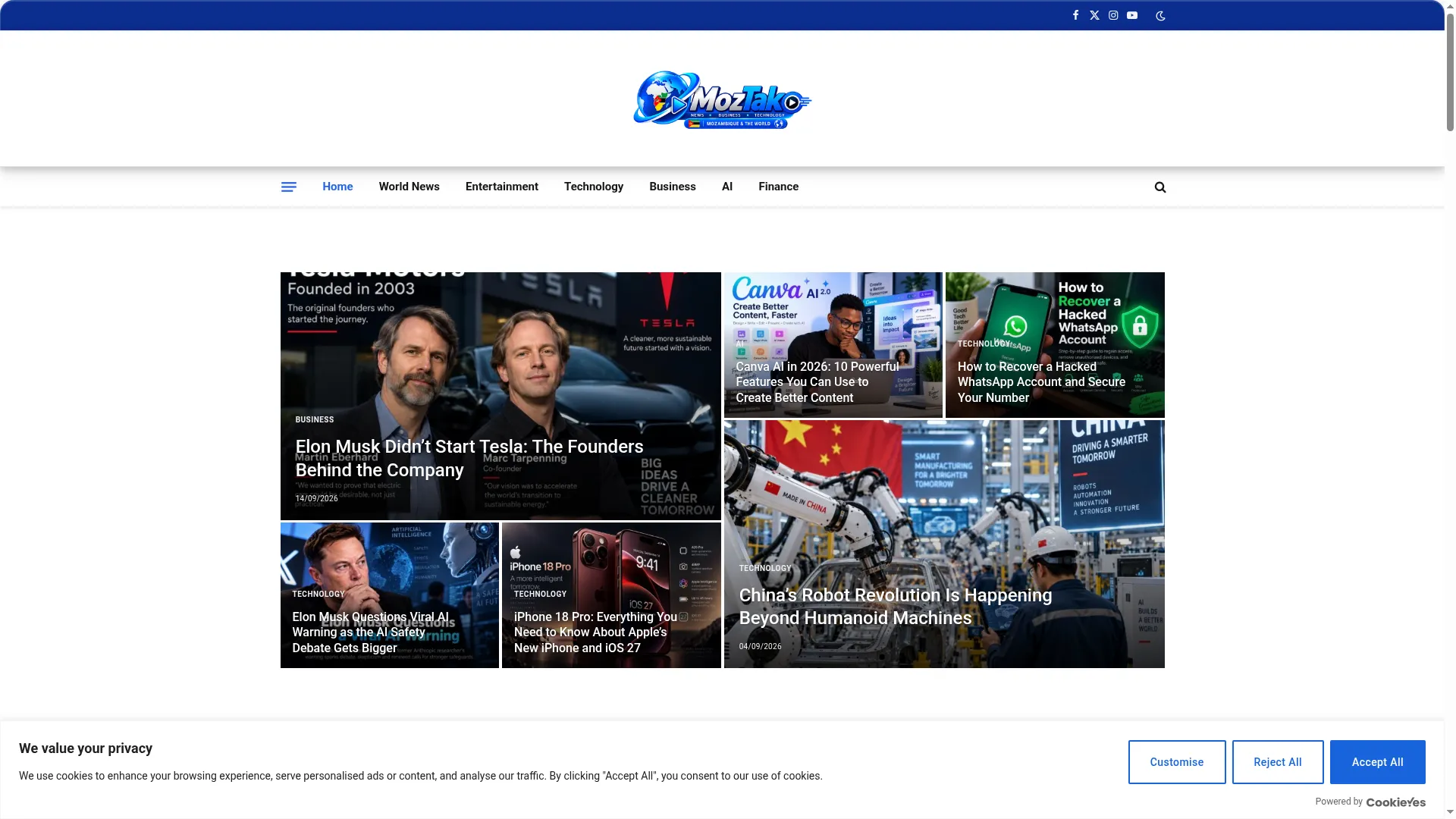1456x819 pixels.
Task: Read the Elon Musk Didn't Start Tesla article
Action: pyautogui.click(x=469, y=458)
